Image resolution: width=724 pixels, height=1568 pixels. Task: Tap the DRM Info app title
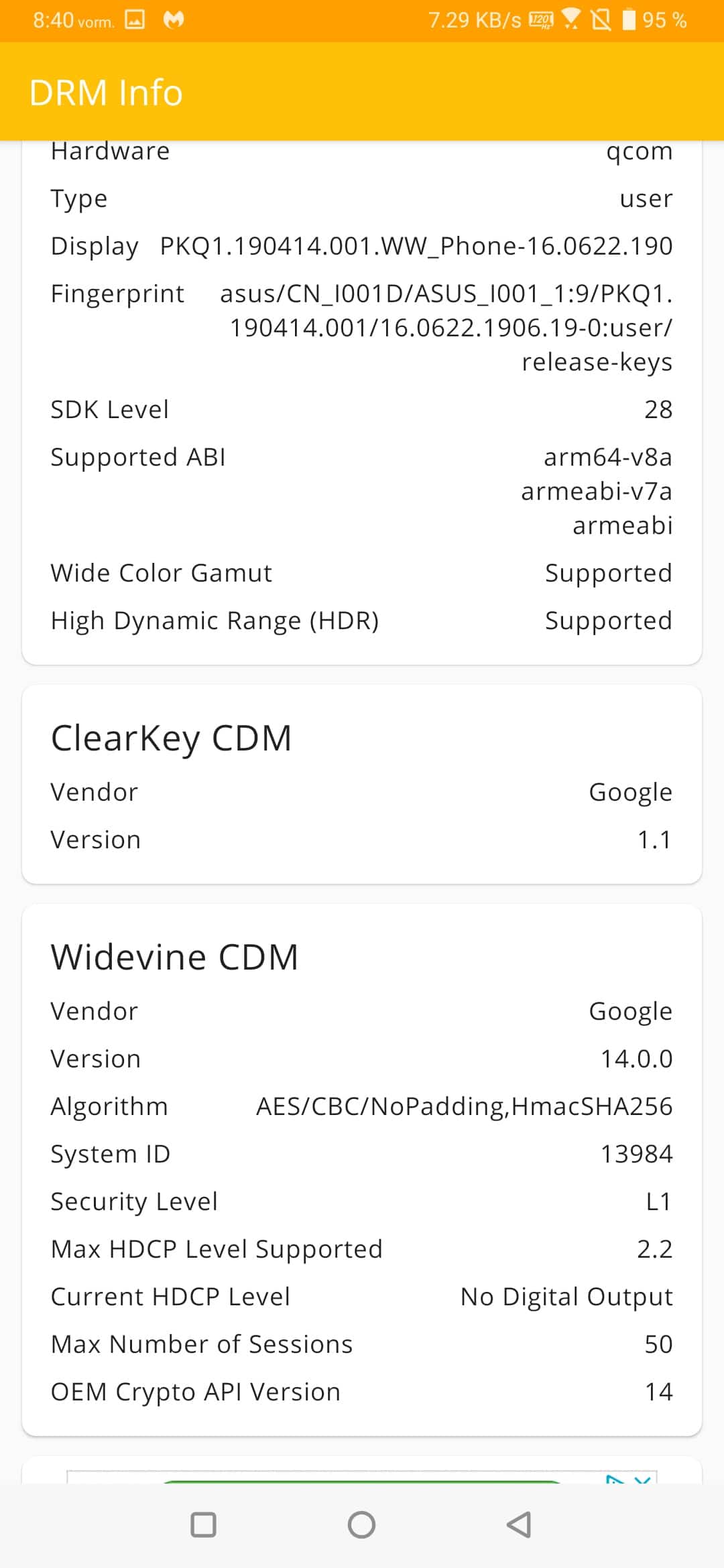point(106,92)
